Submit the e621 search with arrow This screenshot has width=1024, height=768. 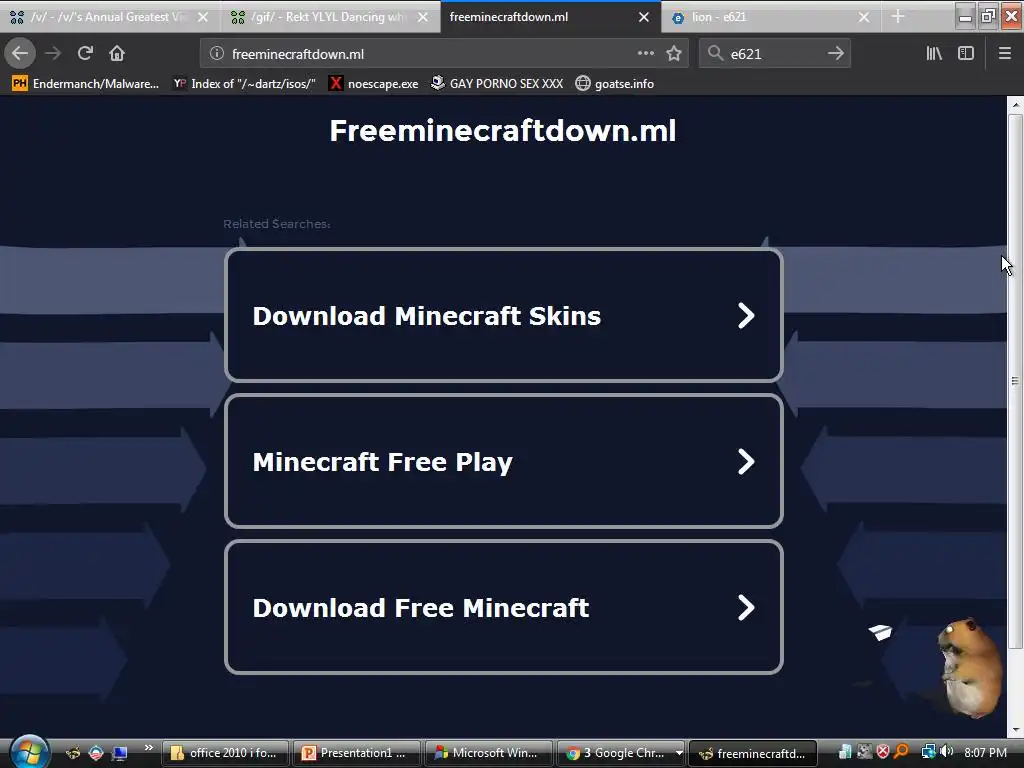[835, 54]
